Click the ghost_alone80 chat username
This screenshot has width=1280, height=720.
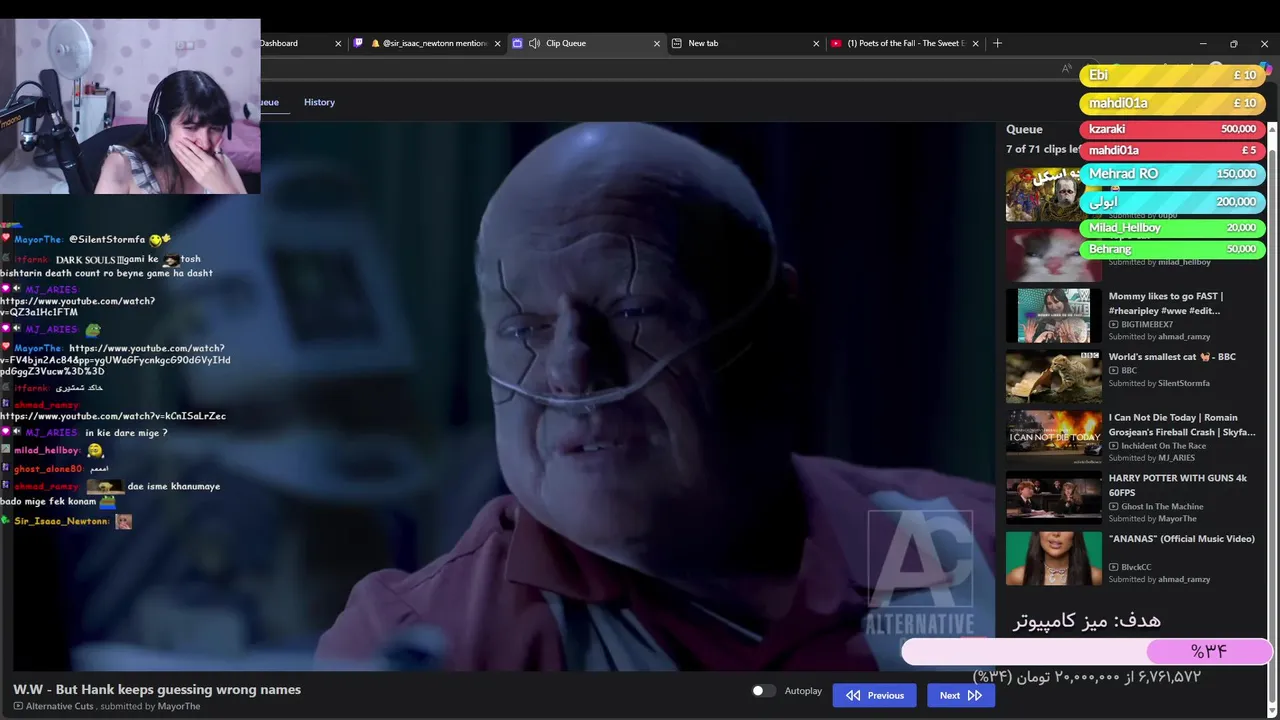point(47,468)
